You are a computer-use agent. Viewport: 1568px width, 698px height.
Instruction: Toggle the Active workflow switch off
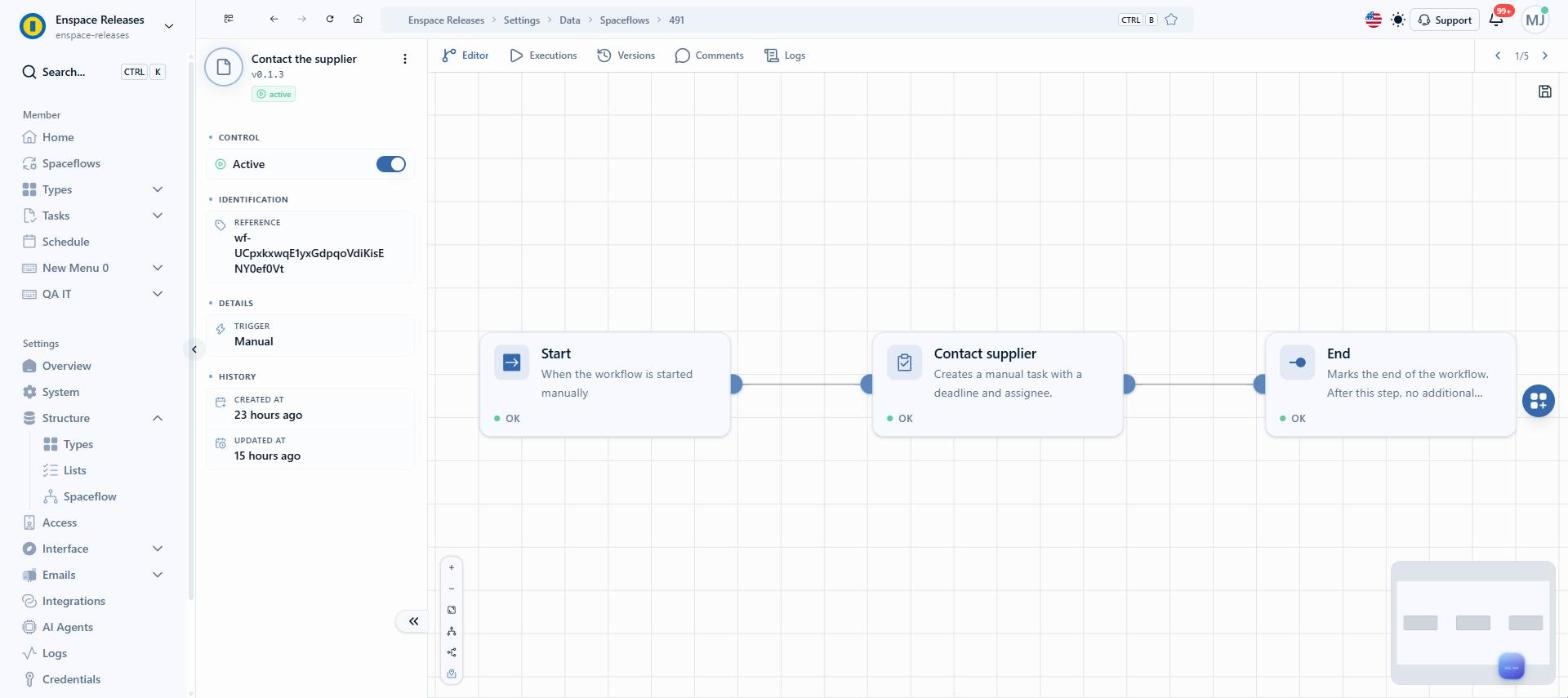click(x=391, y=164)
